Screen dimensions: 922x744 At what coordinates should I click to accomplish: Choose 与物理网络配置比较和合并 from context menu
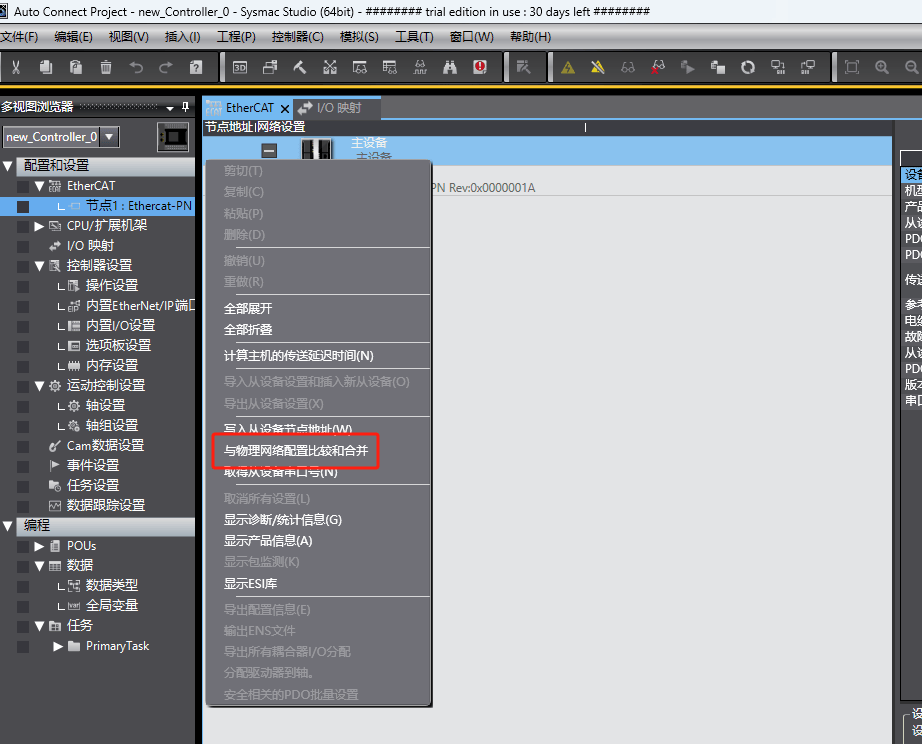coord(296,451)
